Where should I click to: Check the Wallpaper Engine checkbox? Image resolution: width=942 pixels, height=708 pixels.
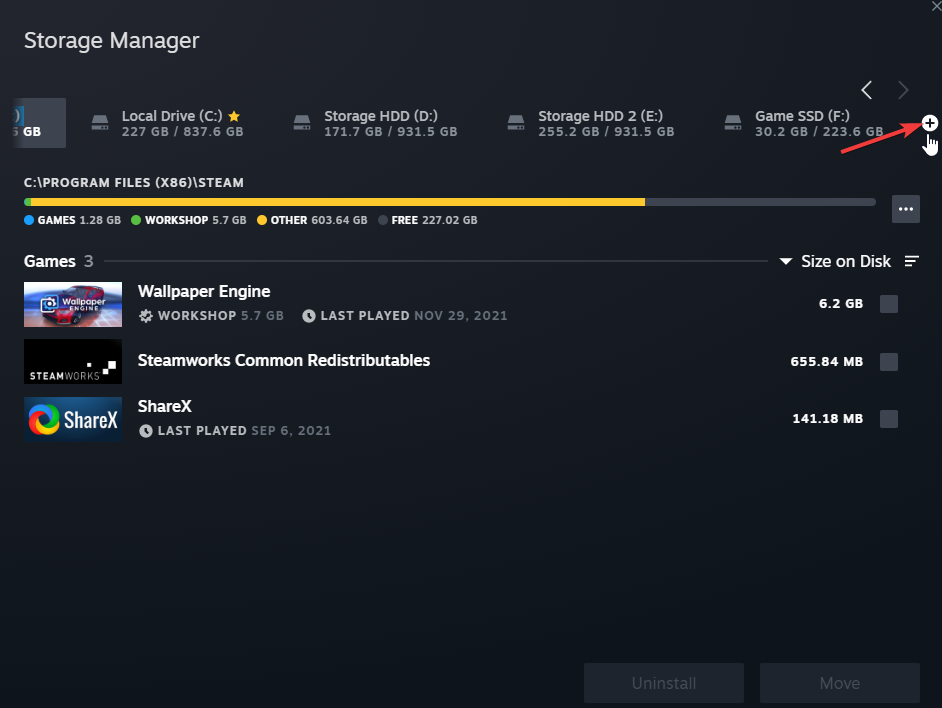pyautogui.click(x=889, y=304)
